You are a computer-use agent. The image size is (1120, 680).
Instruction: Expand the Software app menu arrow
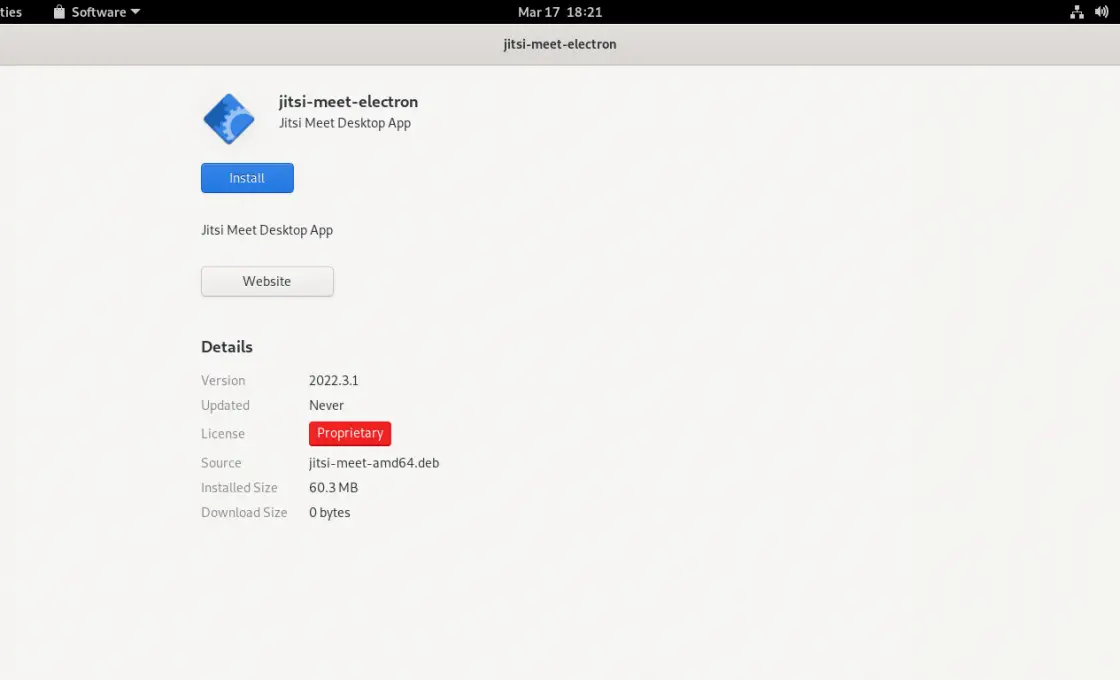click(x=135, y=11)
